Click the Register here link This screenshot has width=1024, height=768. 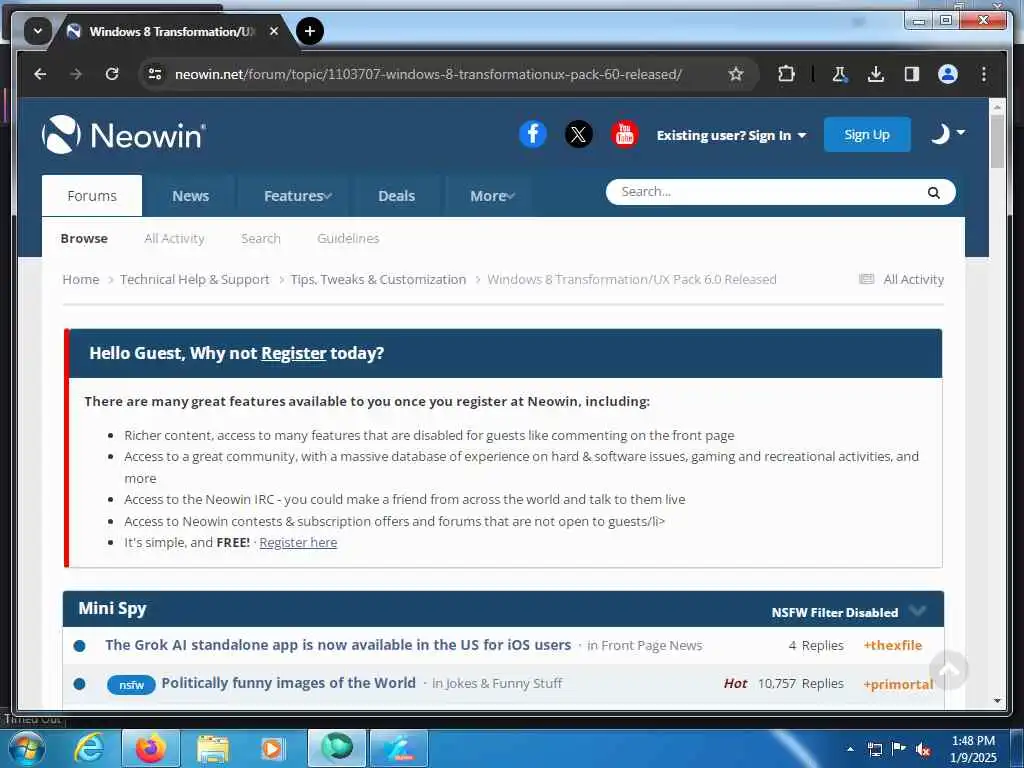click(298, 543)
